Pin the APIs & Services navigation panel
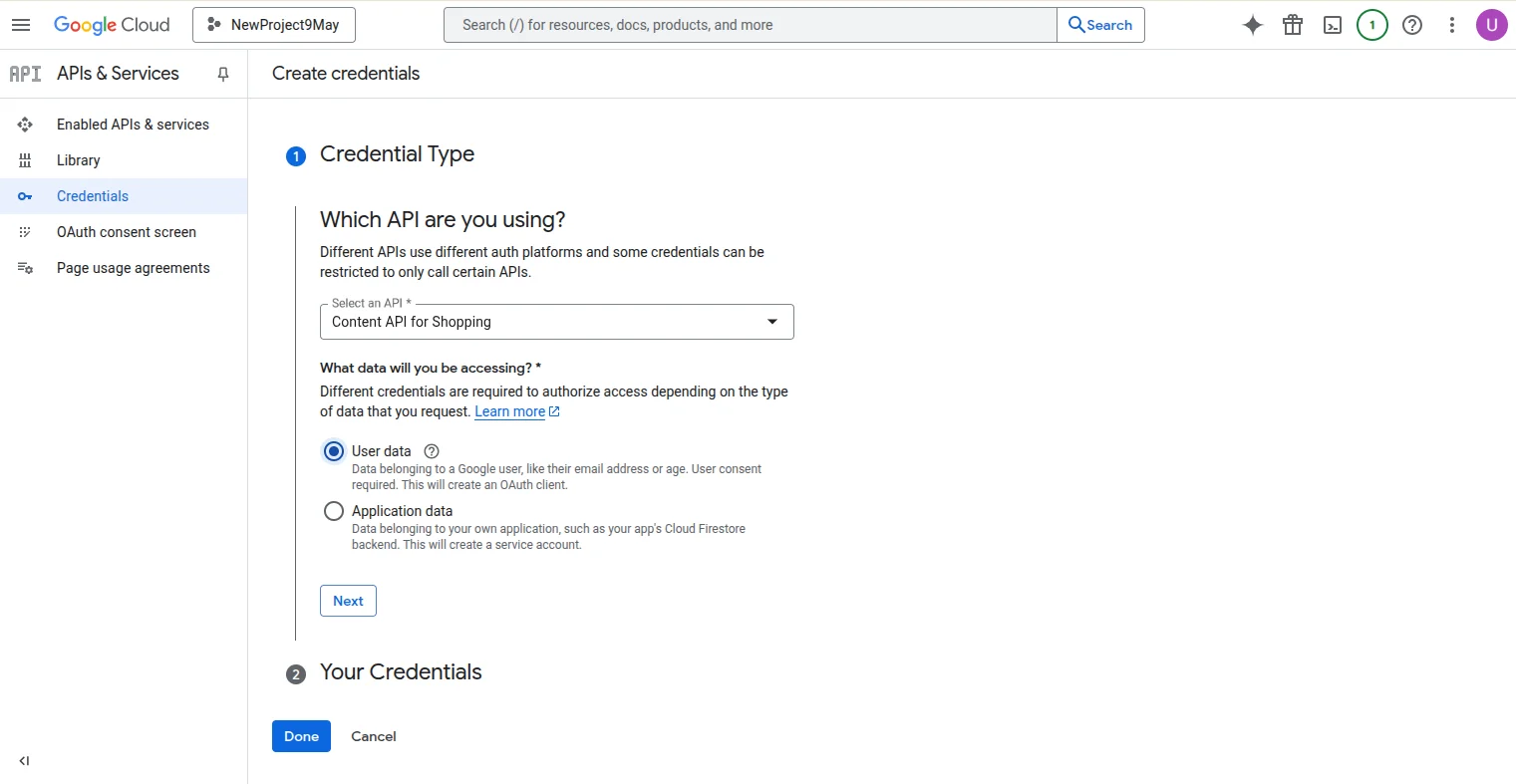 pos(223,73)
